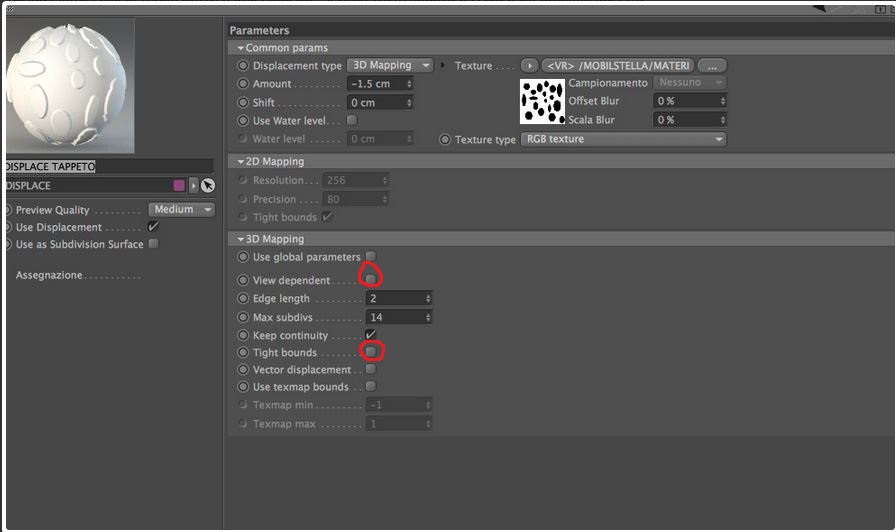Enable the Use texmap bounds checkbox
Viewport: 896px width, 532px height.
pos(371,386)
